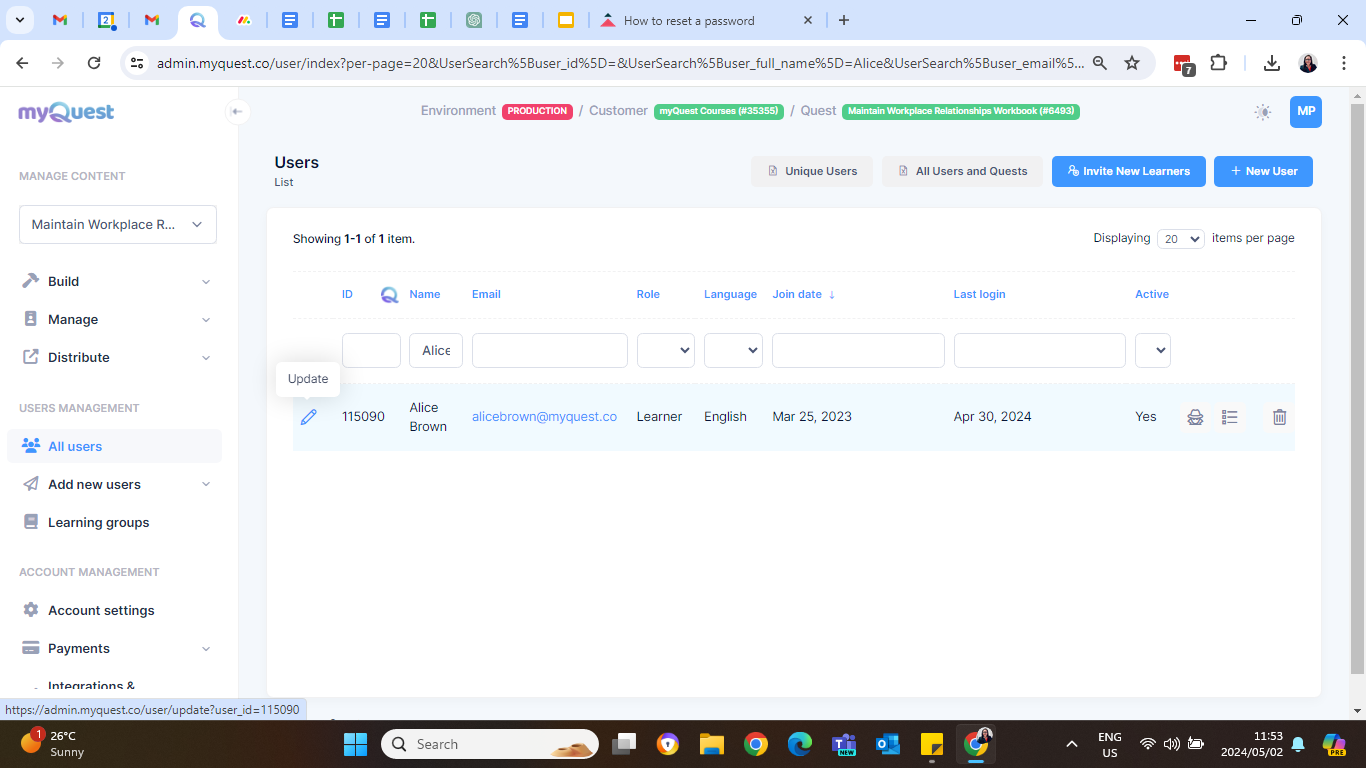This screenshot has height=768, width=1366.
Task: Click the trash delete icon in user row
Action: pos(1279,417)
